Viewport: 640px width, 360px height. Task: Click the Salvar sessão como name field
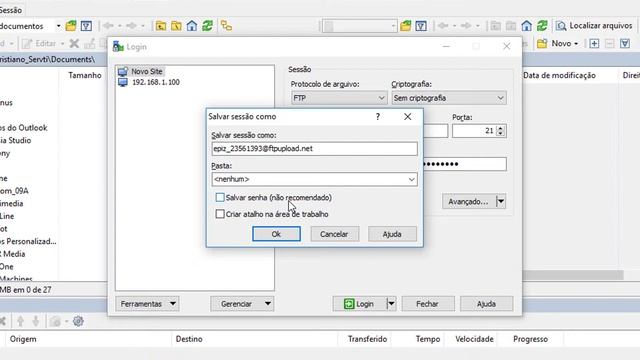point(314,149)
